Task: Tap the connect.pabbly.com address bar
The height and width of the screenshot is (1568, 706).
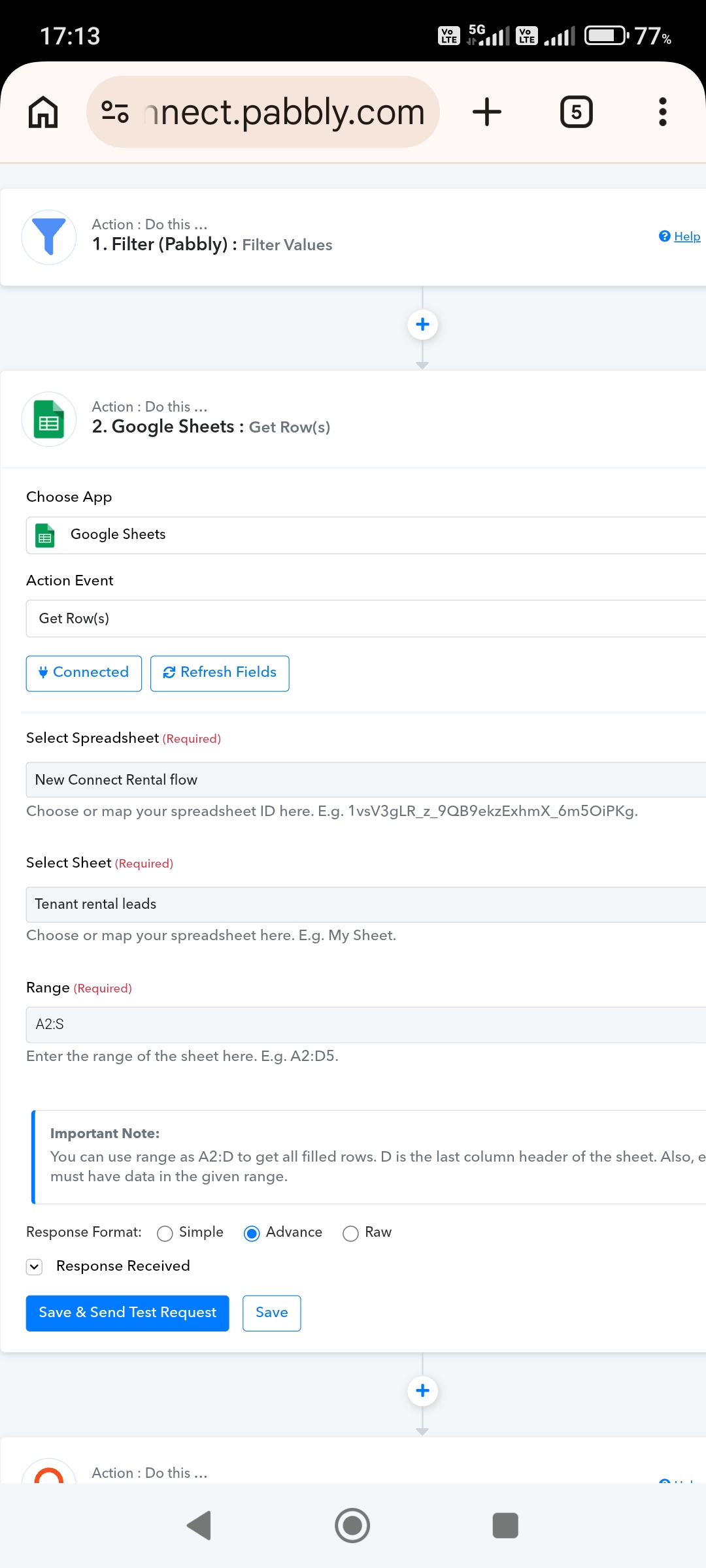Action: (x=263, y=112)
